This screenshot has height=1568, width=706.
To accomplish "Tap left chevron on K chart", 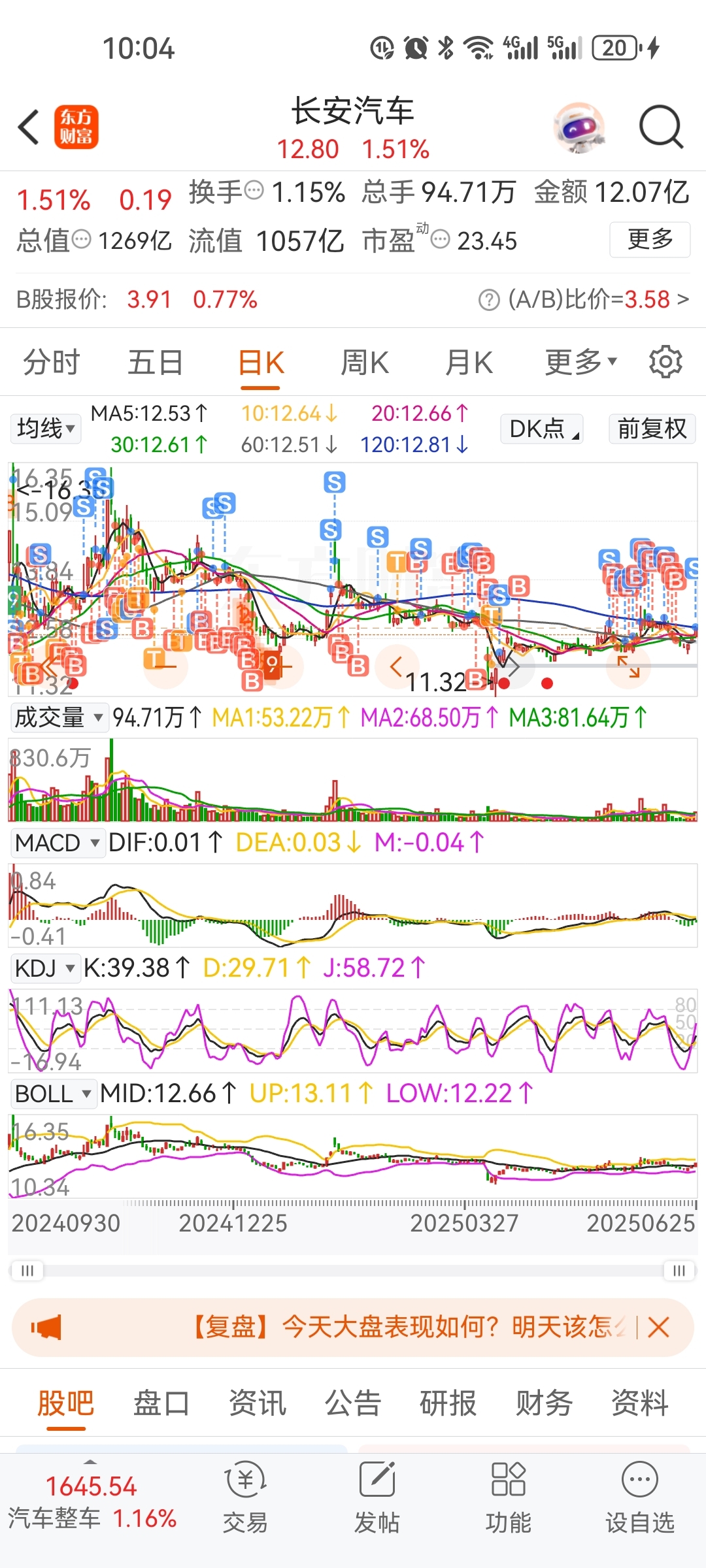I will 396,667.
